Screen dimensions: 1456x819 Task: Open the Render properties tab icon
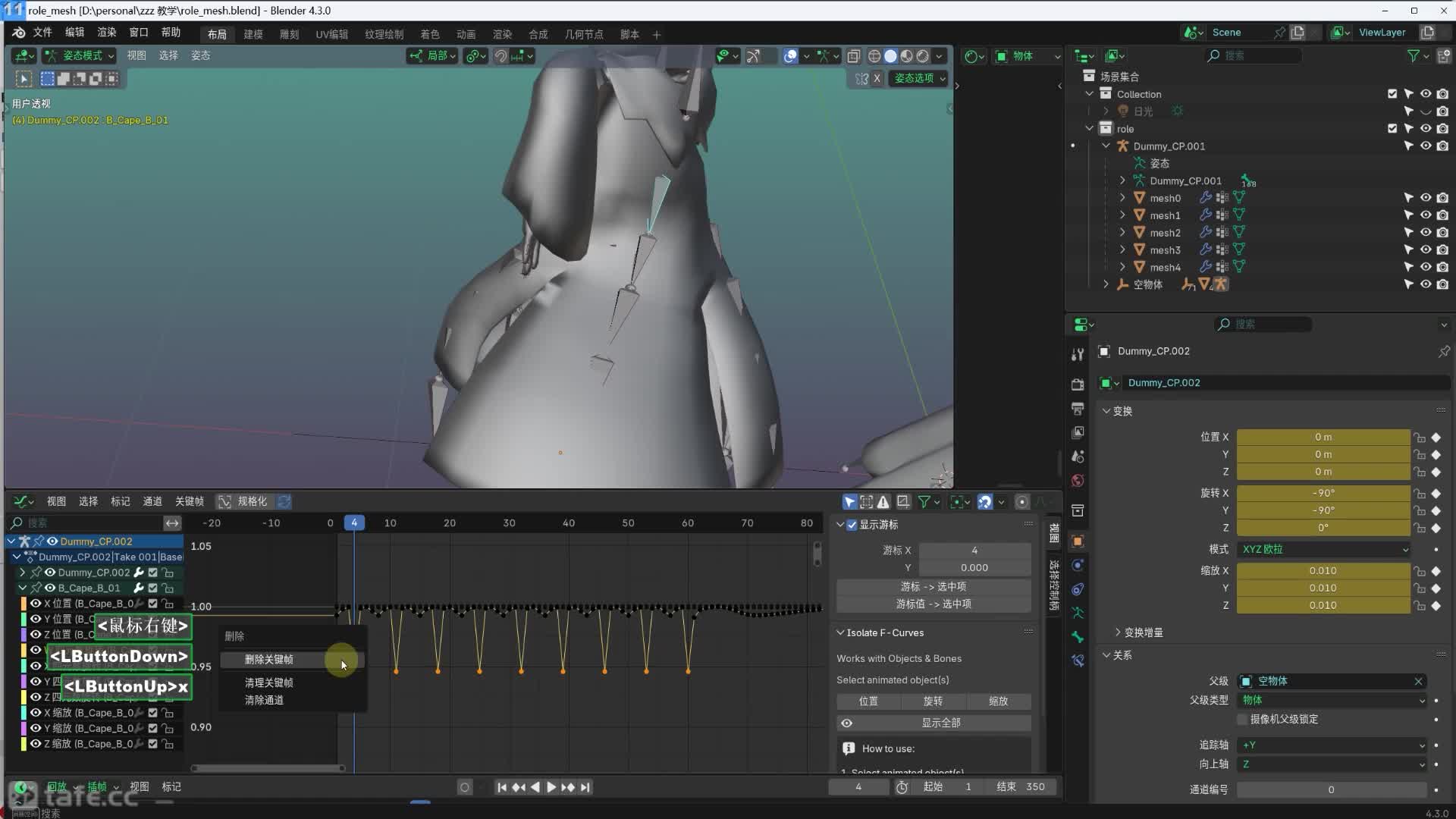tap(1078, 384)
